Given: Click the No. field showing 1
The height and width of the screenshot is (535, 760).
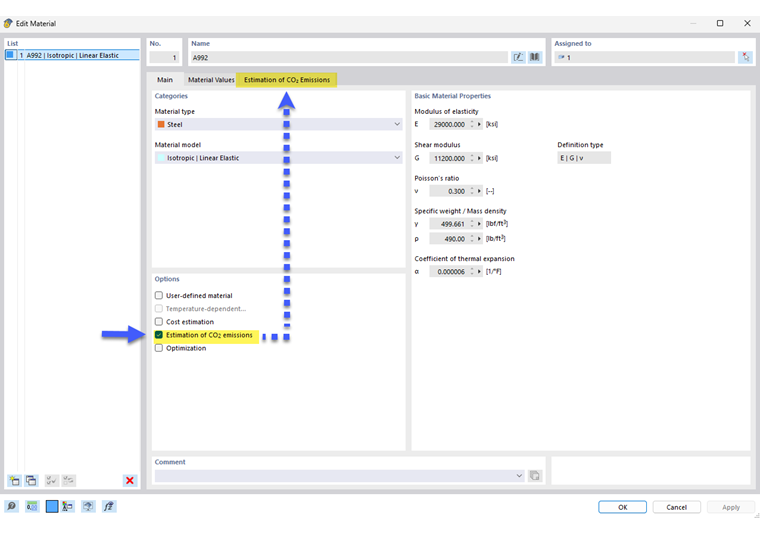Looking at the screenshot, I should pyautogui.click(x=164, y=57).
